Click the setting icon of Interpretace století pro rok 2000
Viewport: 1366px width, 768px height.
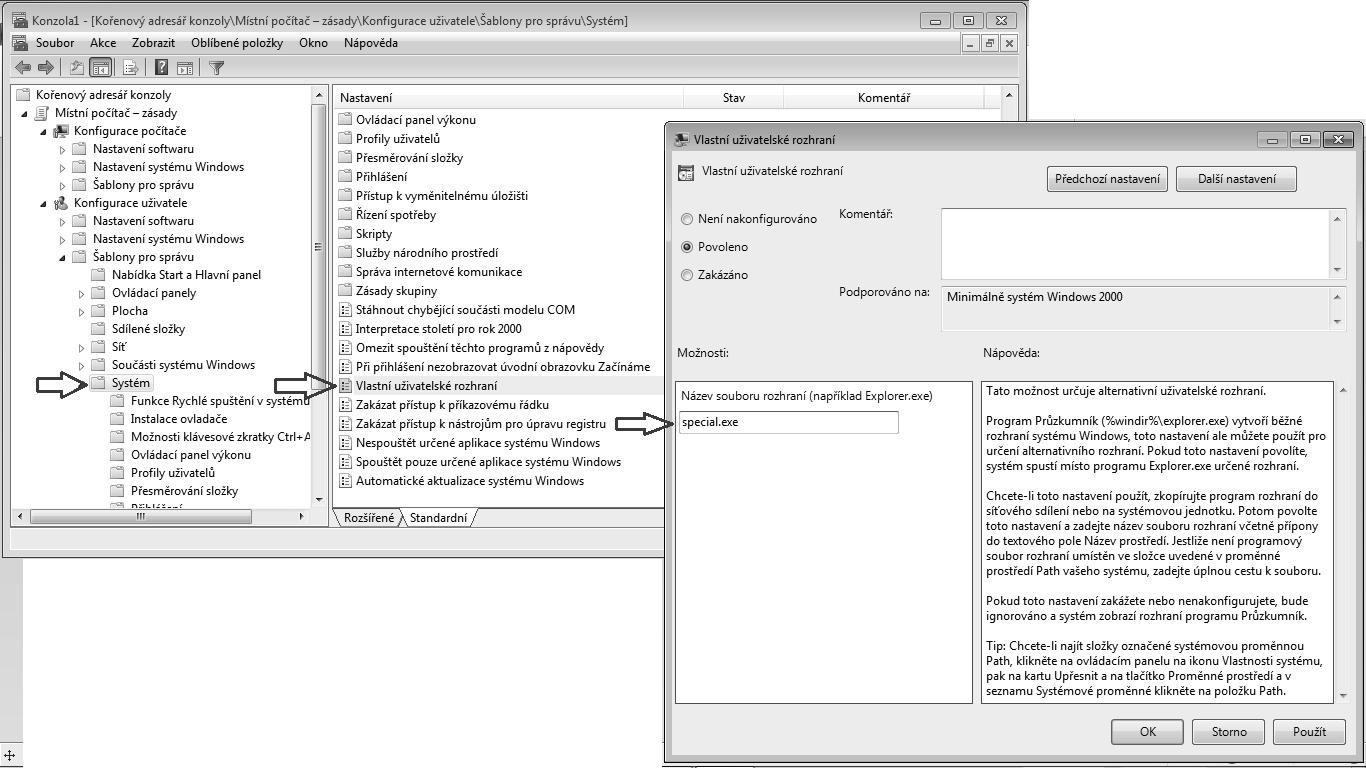346,329
